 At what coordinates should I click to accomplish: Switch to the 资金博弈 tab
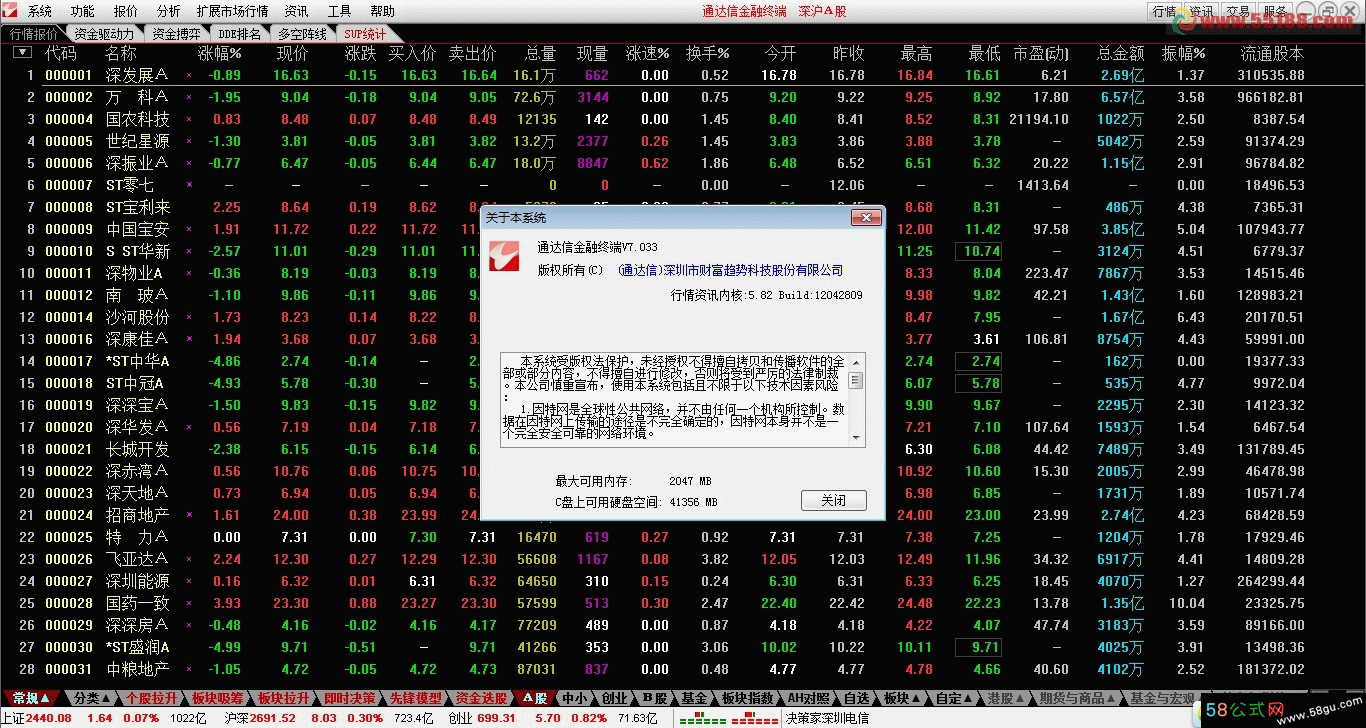(x=176, y=33)
